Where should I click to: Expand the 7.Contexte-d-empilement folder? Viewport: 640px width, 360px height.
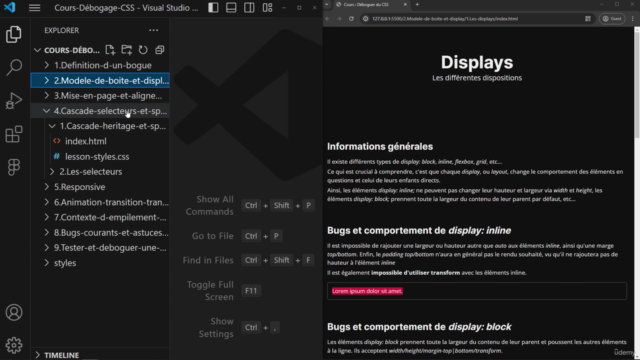point(100,217)
